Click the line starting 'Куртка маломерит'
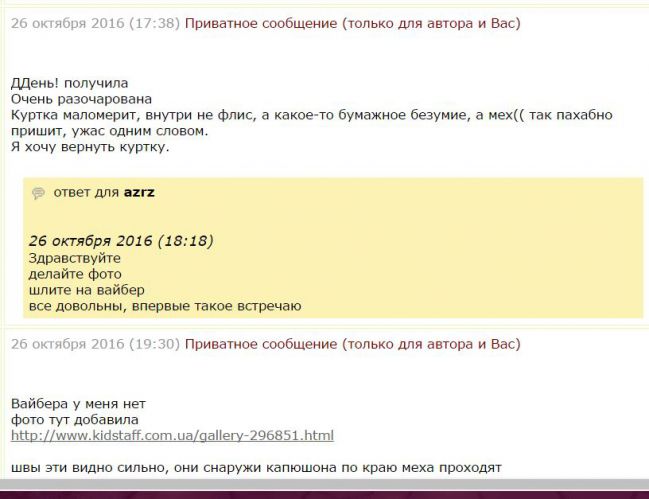Viewport: 649px width, 499px height. (310, 115)
